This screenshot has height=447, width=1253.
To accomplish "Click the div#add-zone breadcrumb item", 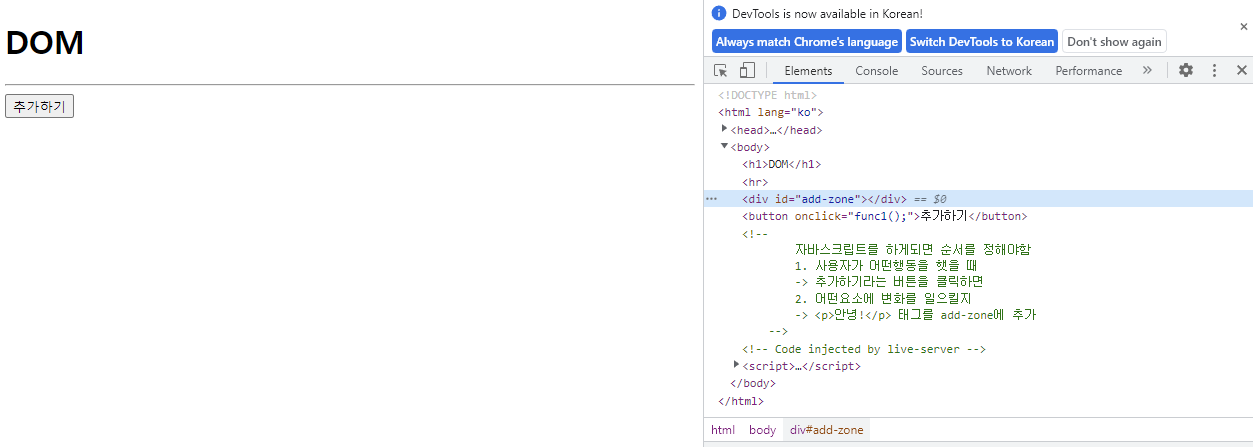I will tap(827, 430).
